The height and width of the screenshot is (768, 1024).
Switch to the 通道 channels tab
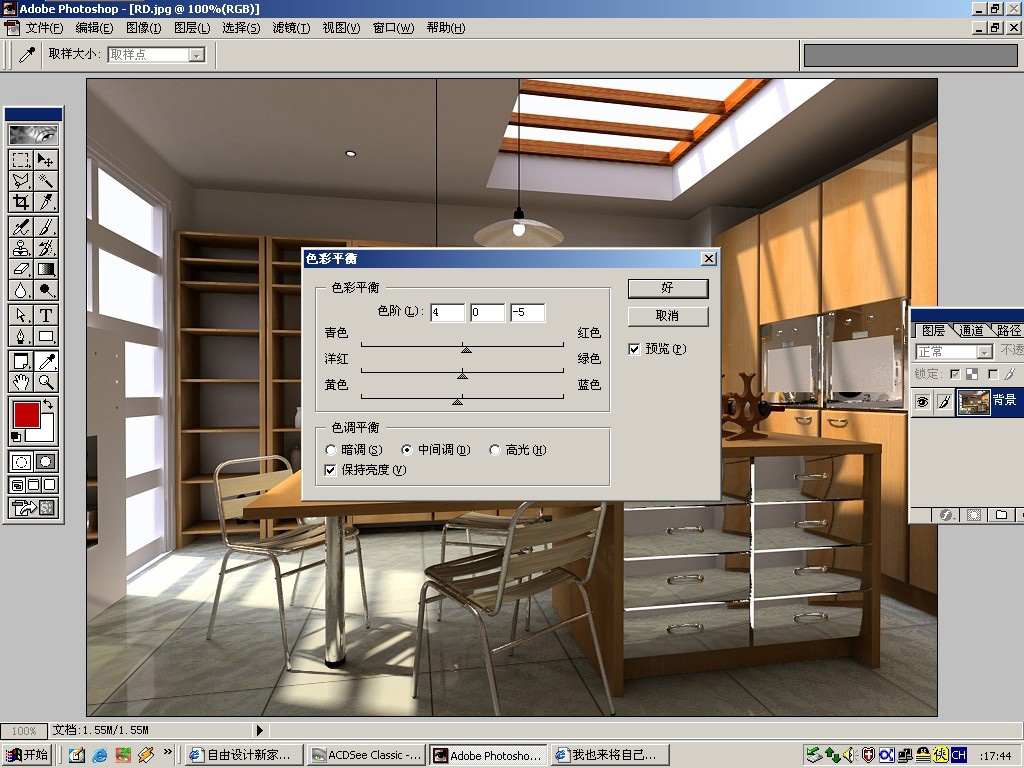[971, 330]
